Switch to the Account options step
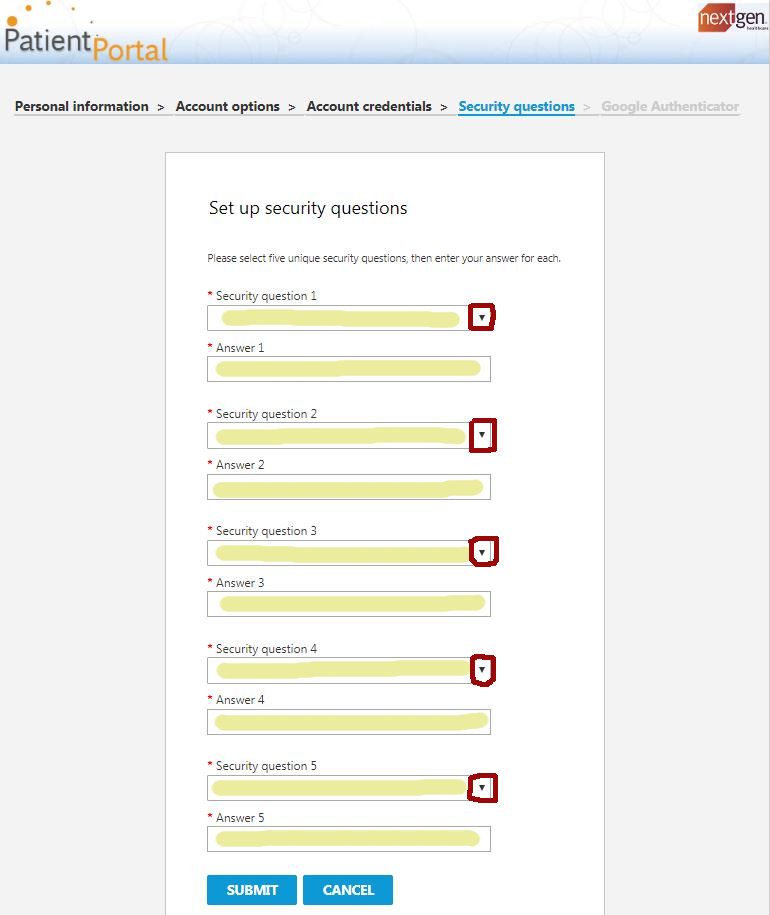Screen dimensions: 770x915 click(x=228, y=106)
